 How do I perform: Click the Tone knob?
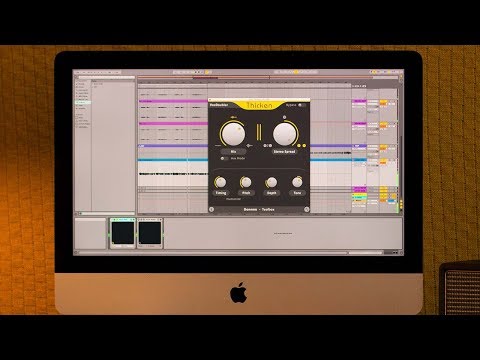coord(297,182)
